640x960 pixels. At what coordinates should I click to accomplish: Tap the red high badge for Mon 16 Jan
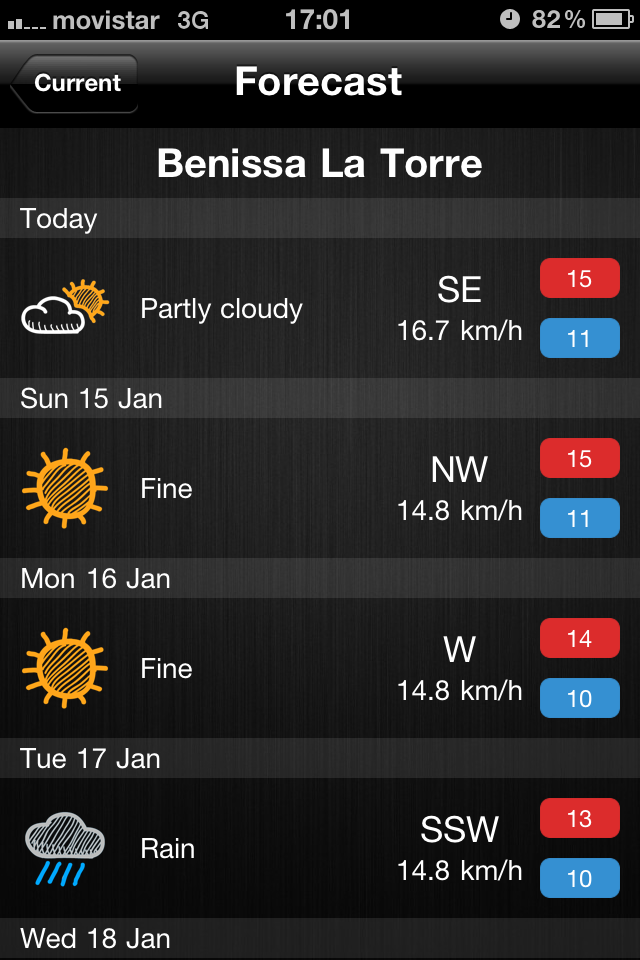580,639
